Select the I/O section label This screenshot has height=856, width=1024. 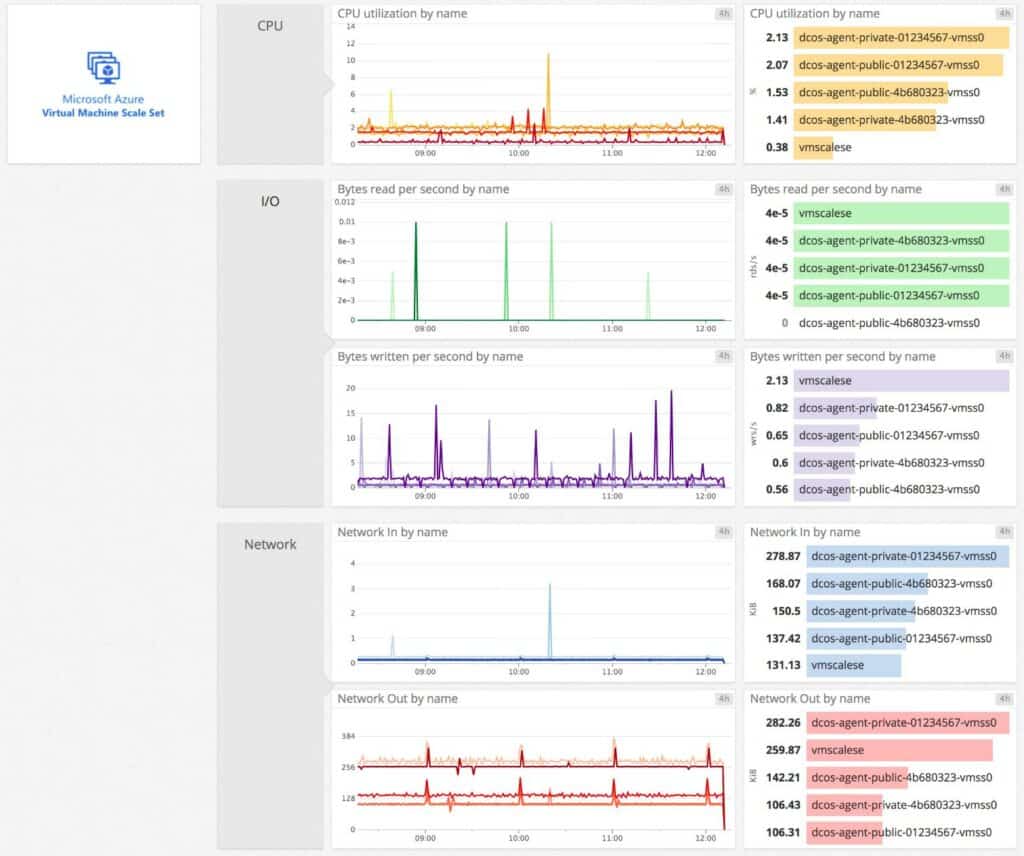(270, 201)
